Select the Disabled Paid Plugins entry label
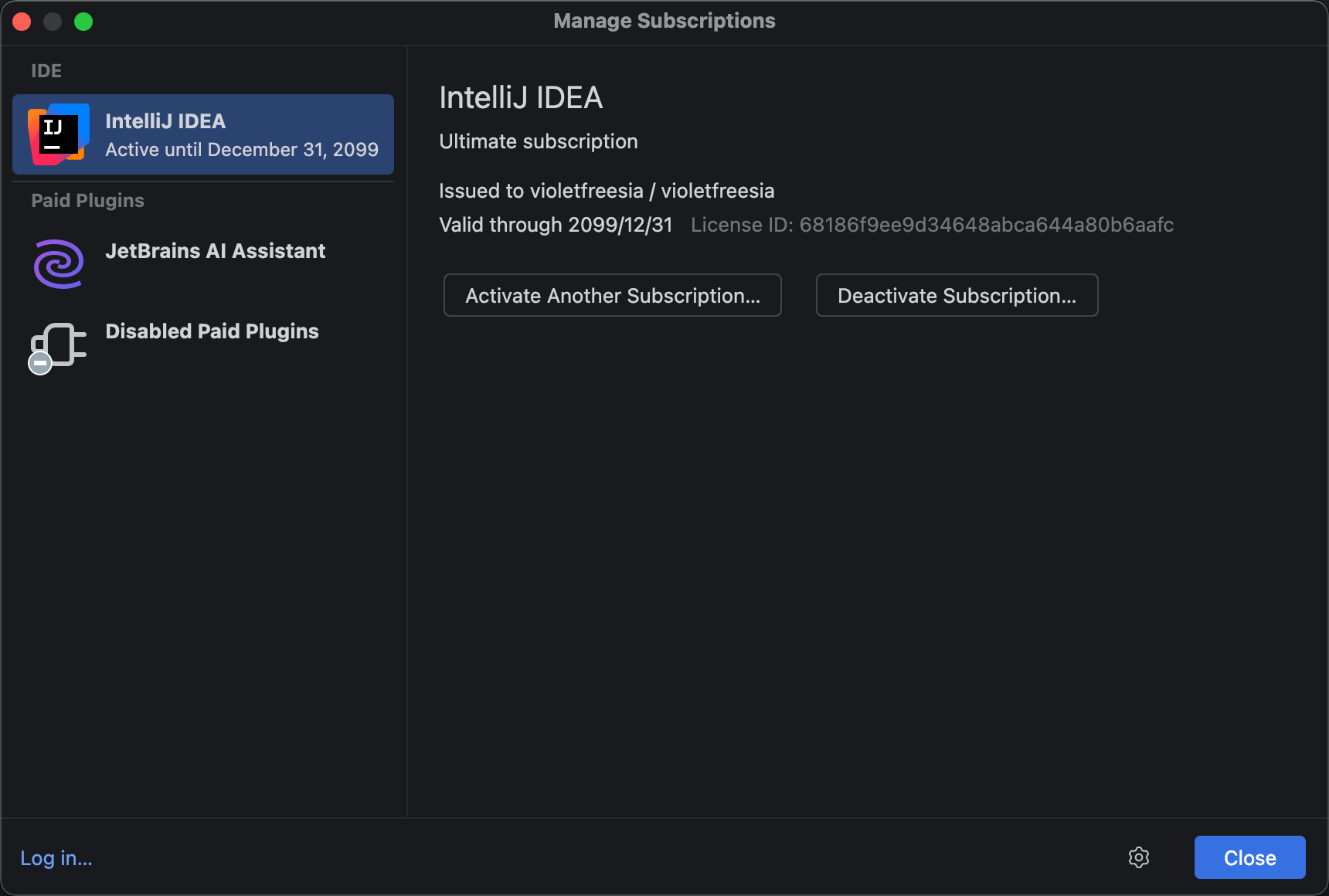The height and width of the screenshot is (896, 1329). coord(212,331)
